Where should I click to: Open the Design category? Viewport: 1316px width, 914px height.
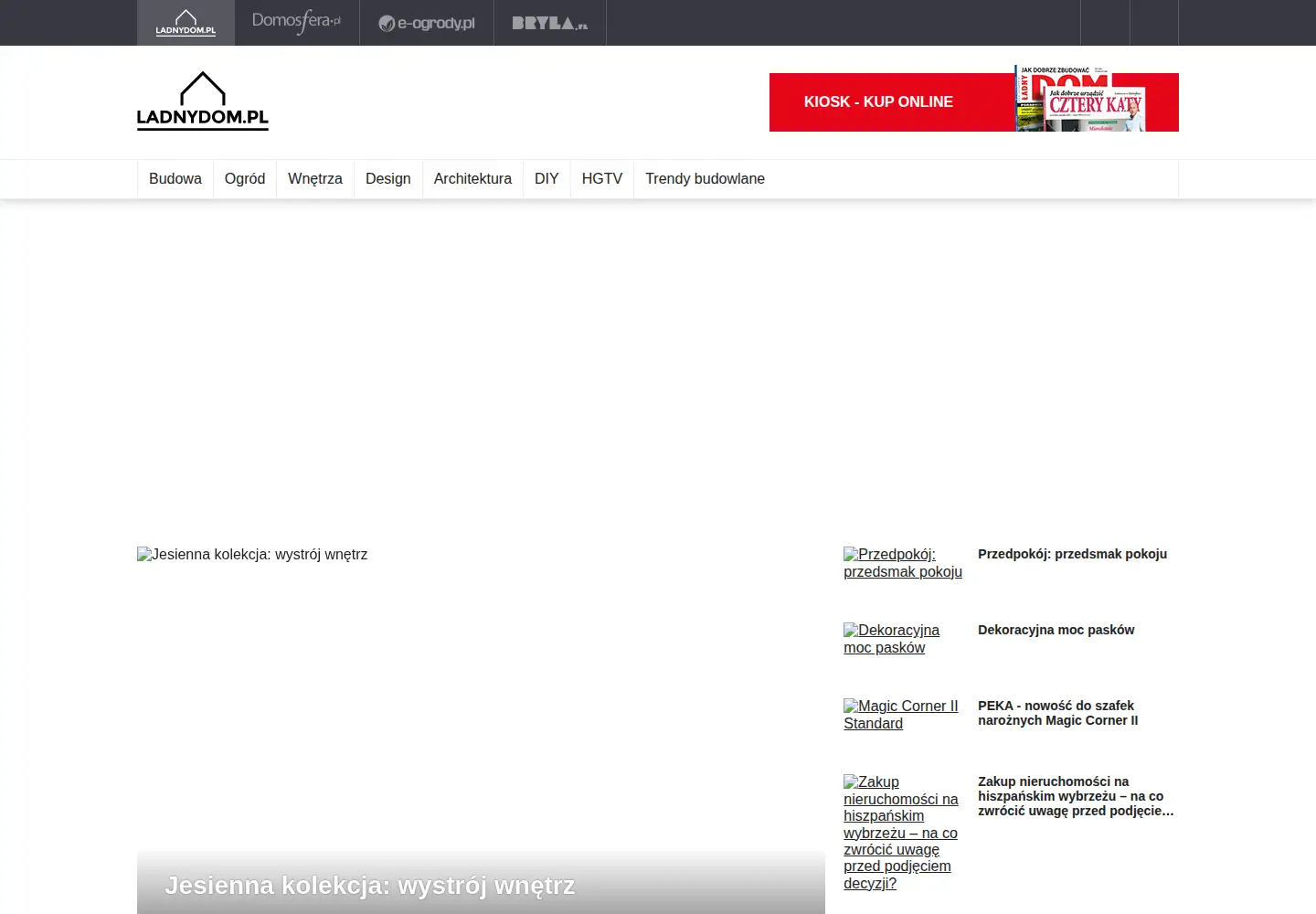coord(388,179)
